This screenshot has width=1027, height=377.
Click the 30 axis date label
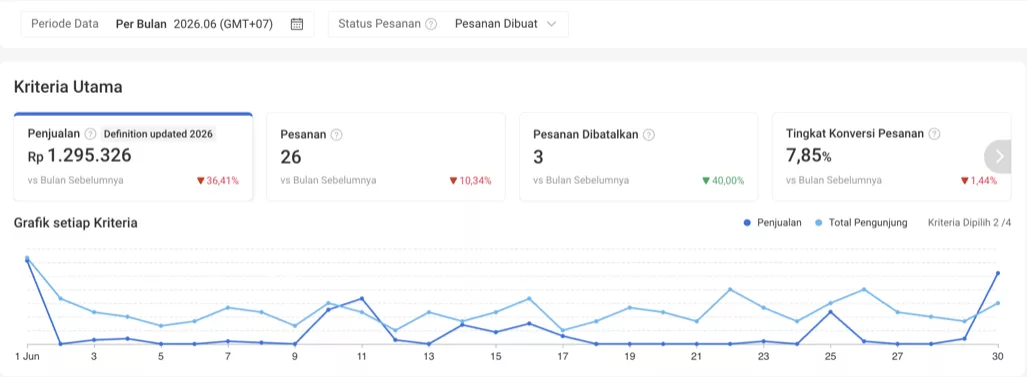(998, 357)
